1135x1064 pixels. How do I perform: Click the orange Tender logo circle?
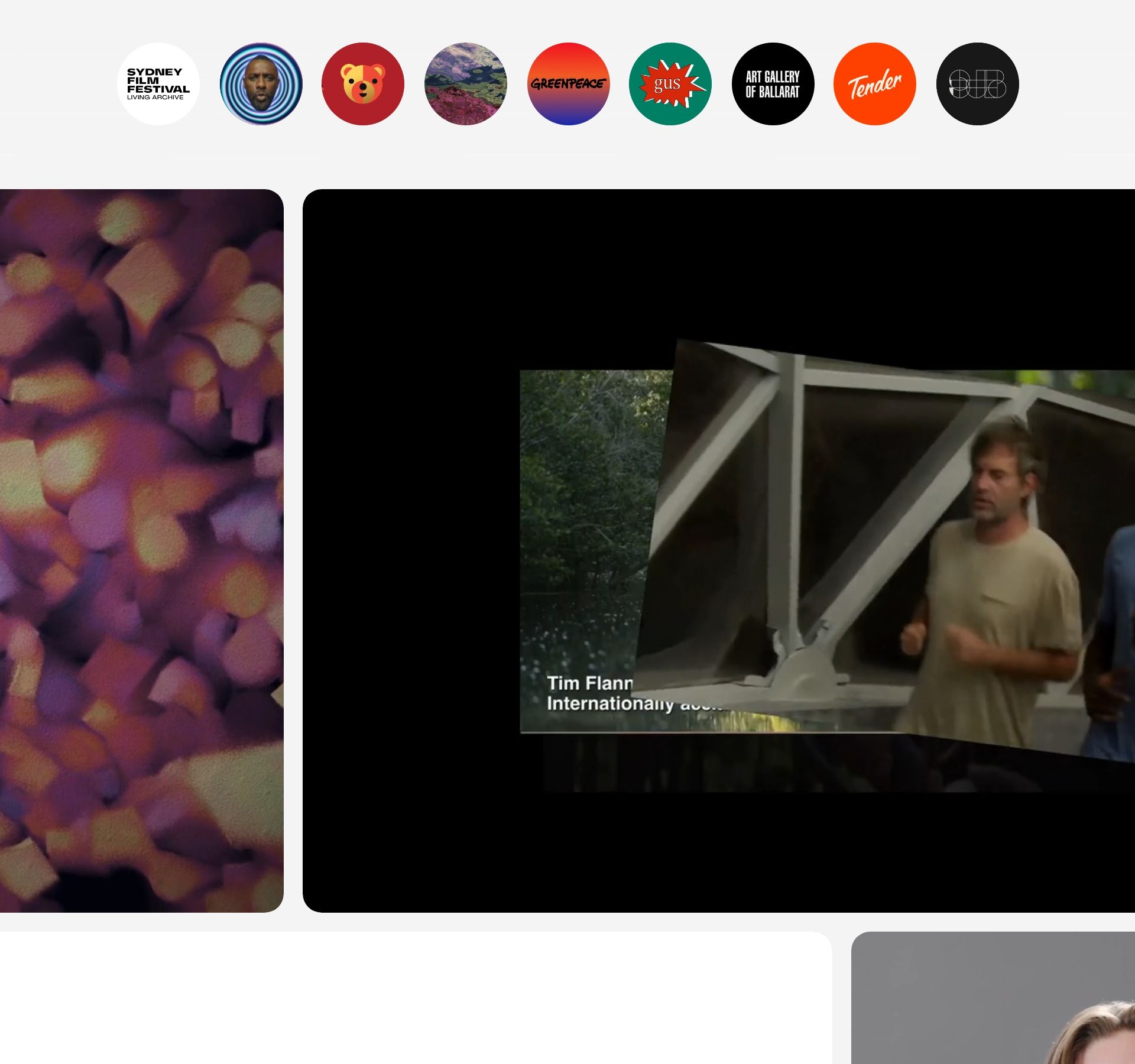click(874, 84)
